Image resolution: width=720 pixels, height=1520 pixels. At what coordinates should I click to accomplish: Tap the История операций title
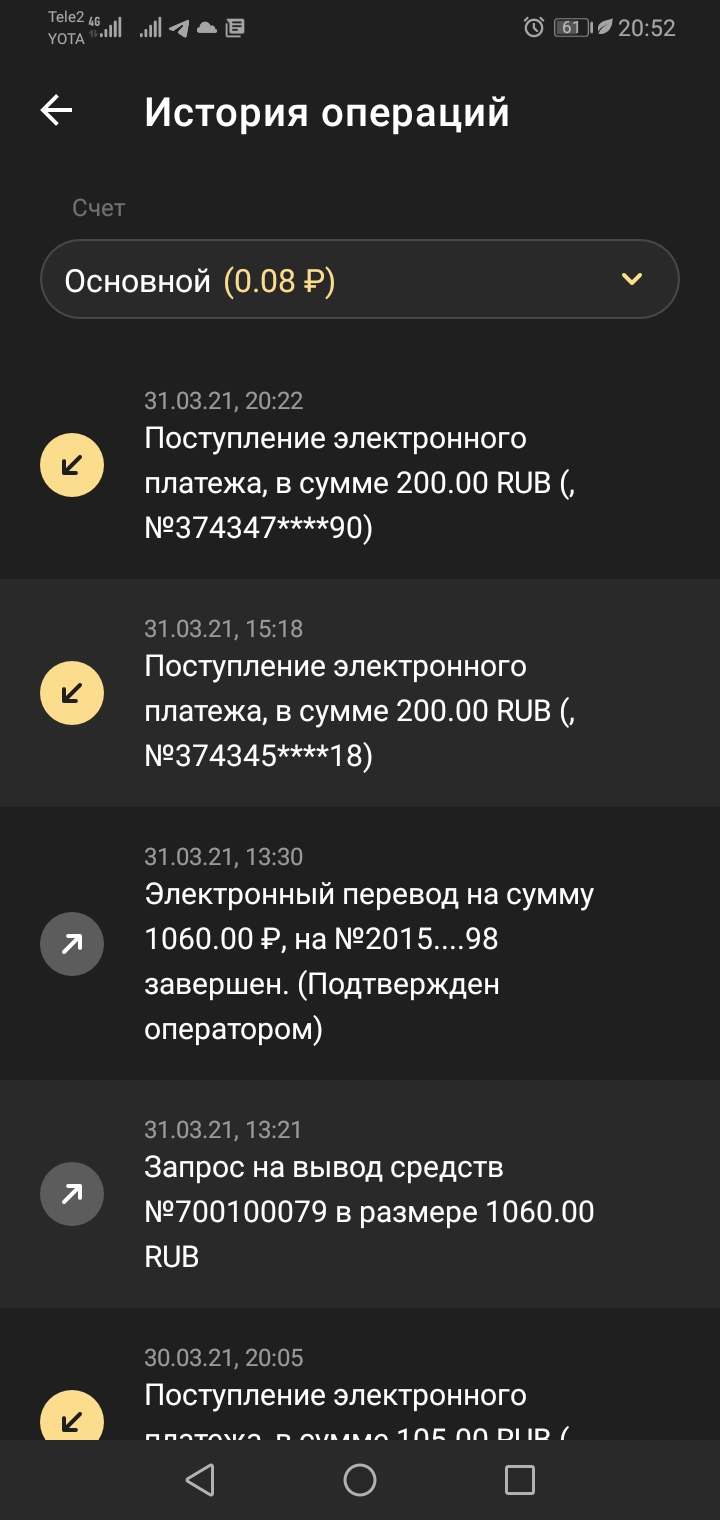point(327,112)
